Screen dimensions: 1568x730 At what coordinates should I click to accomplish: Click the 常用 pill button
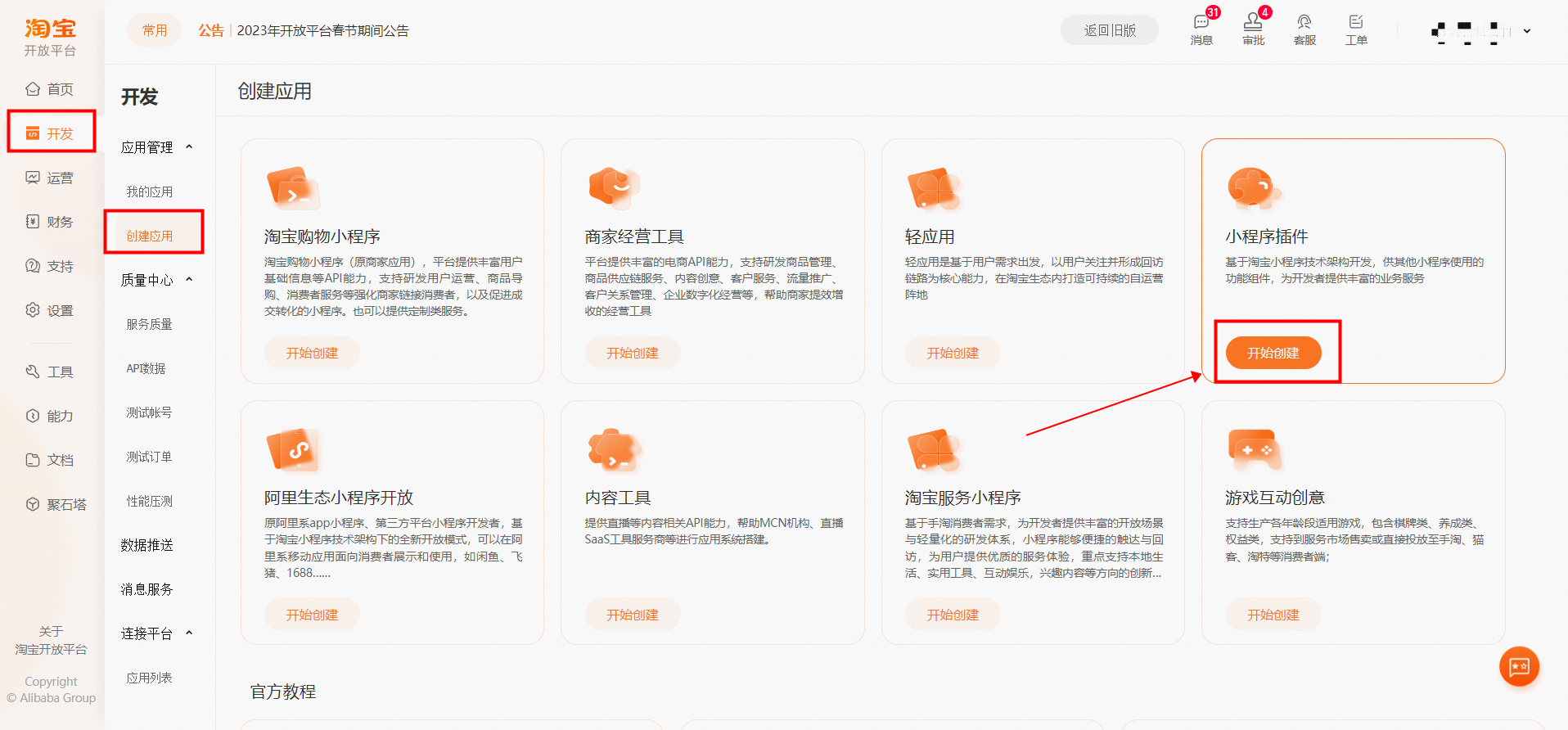tap(155, 30)
